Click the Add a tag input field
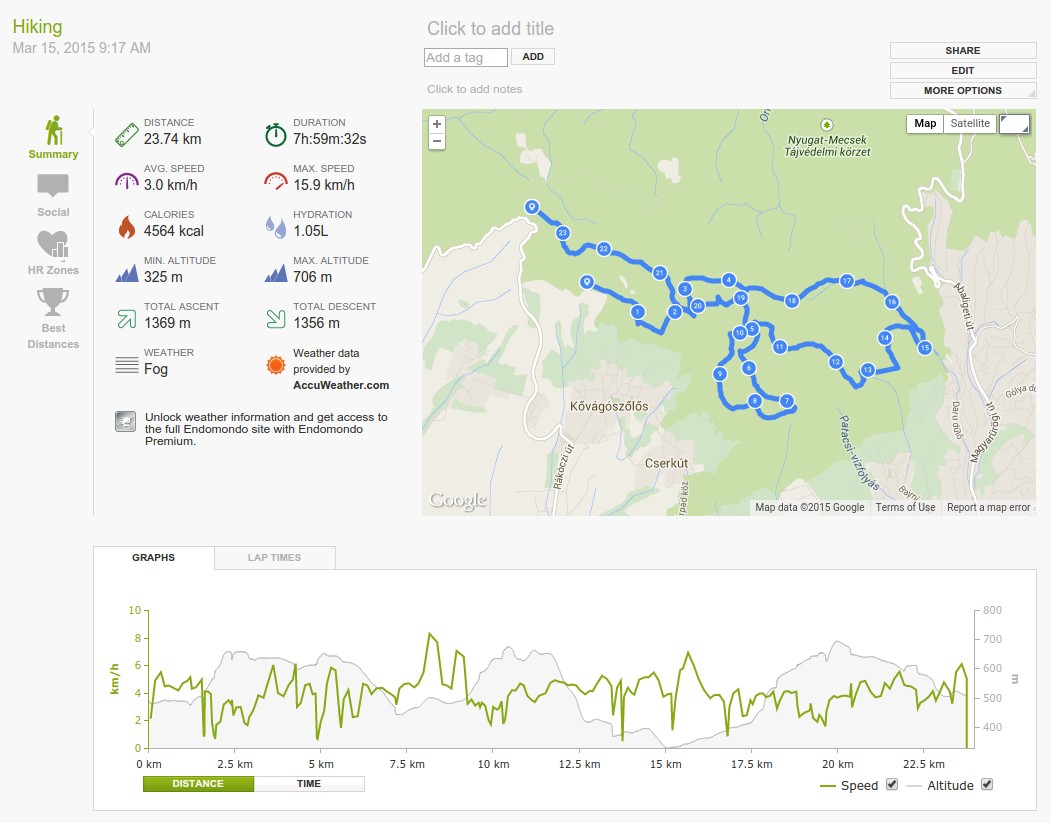The width and height of the screenshot is (1051, 823). pos(466,58)
